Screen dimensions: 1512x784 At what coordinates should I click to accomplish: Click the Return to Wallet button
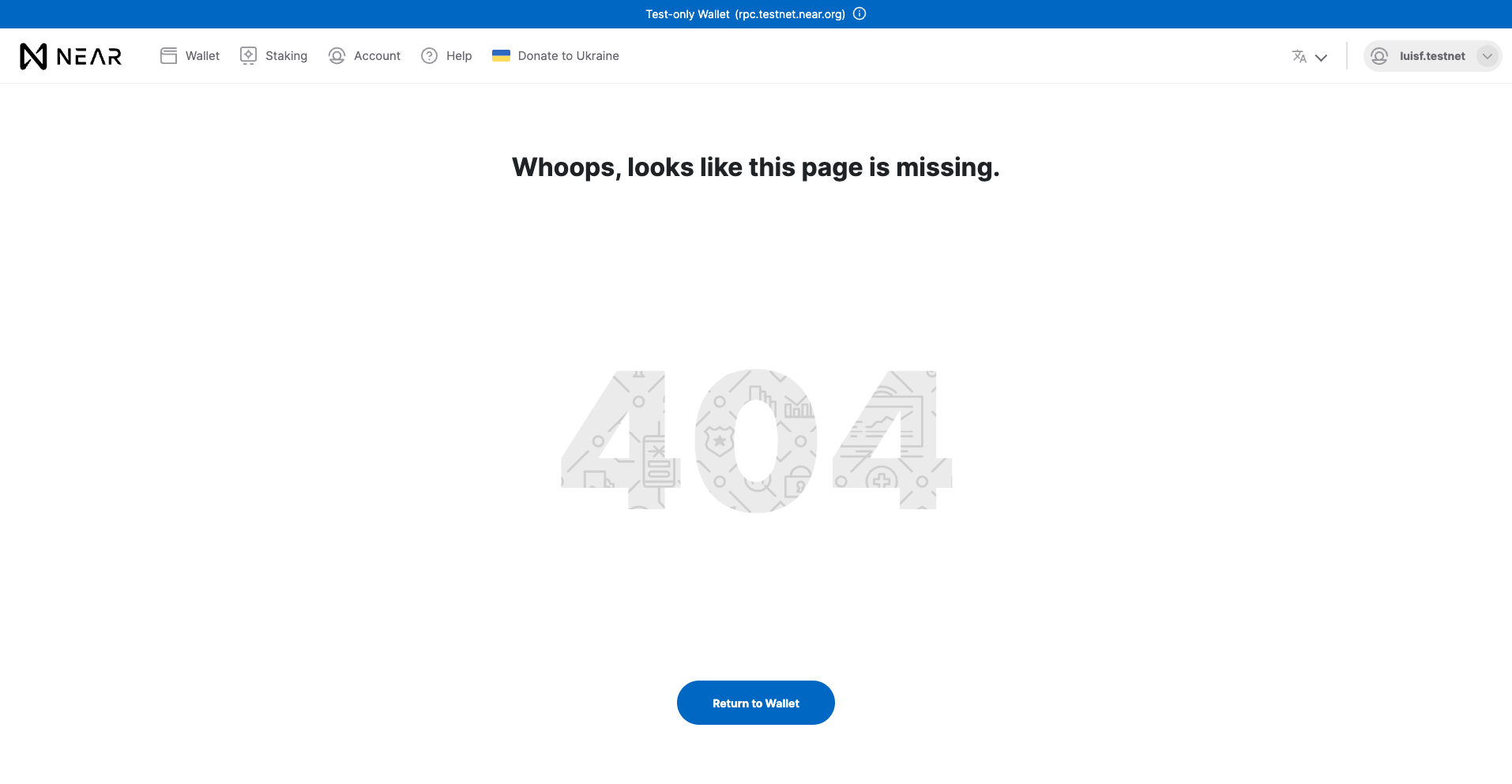pos(756,703)
